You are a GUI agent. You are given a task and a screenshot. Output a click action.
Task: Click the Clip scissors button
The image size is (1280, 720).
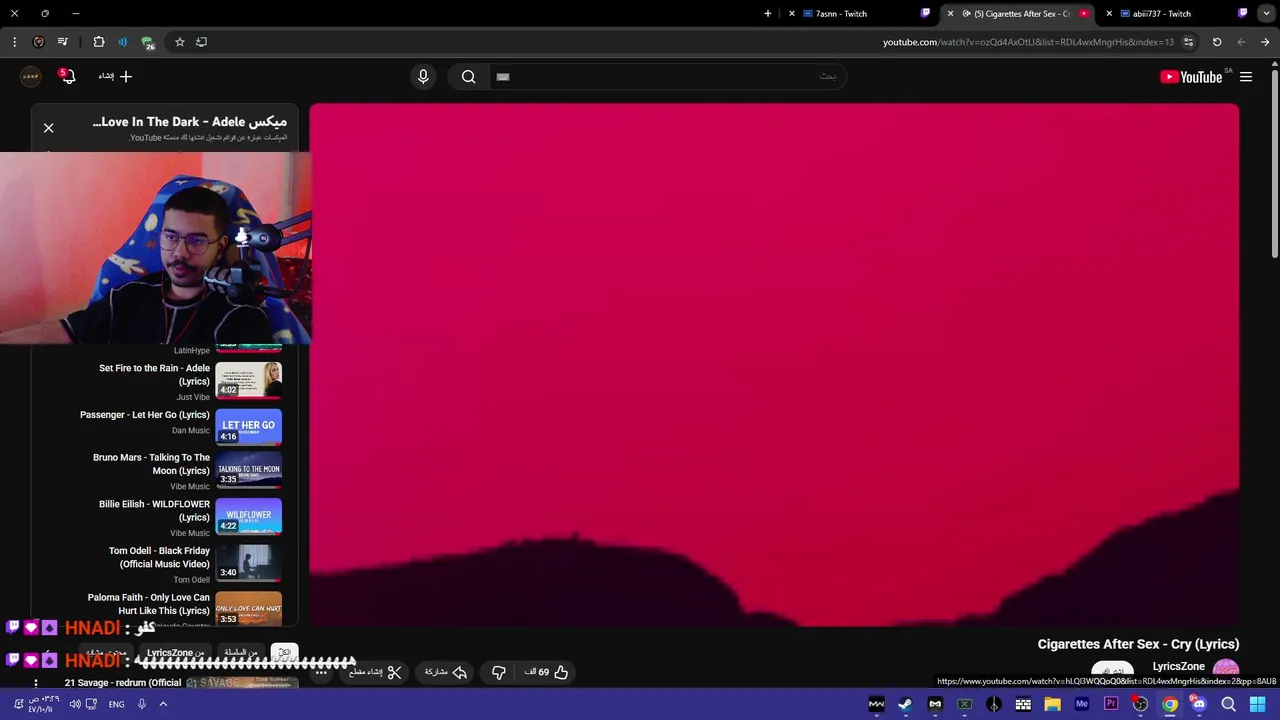(x=375, y=672)
